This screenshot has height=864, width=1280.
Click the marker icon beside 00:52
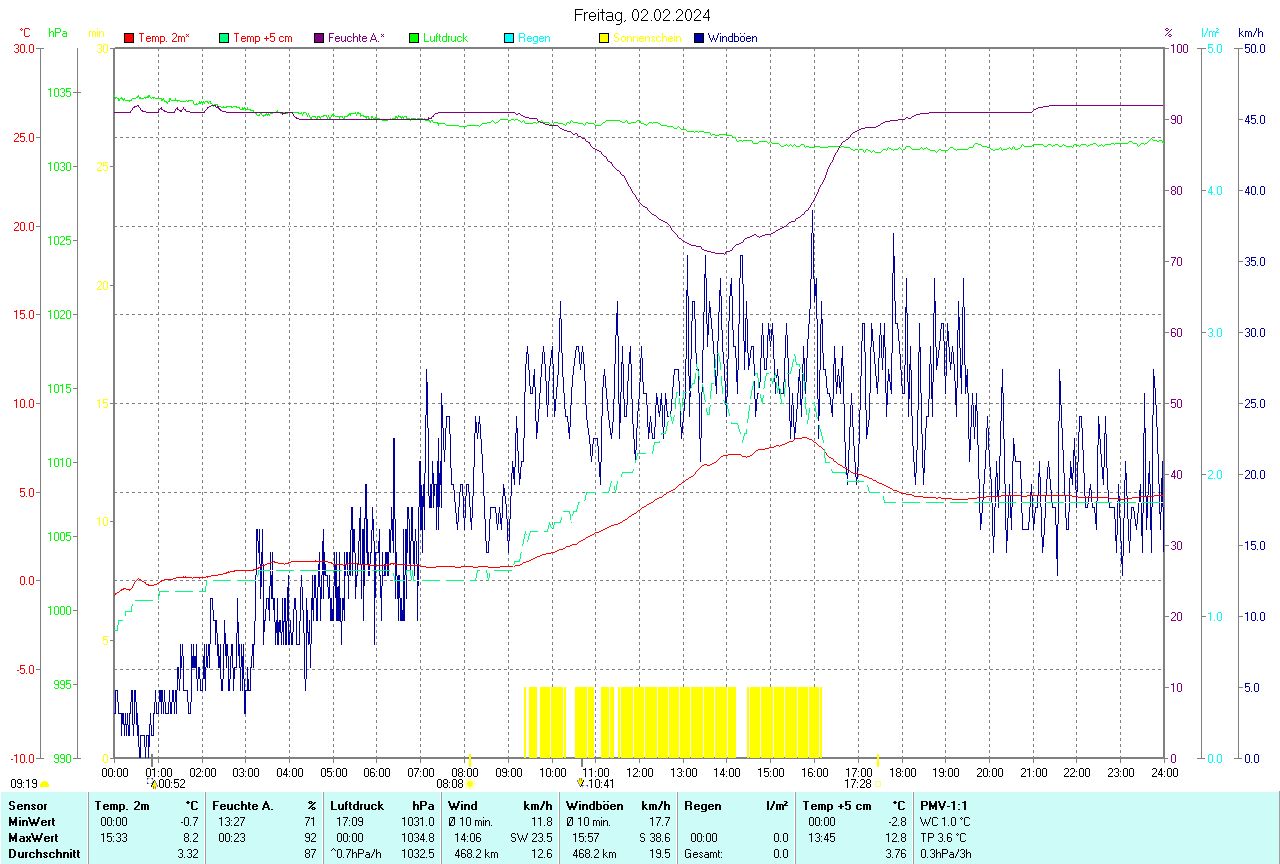tap(154, 784)
